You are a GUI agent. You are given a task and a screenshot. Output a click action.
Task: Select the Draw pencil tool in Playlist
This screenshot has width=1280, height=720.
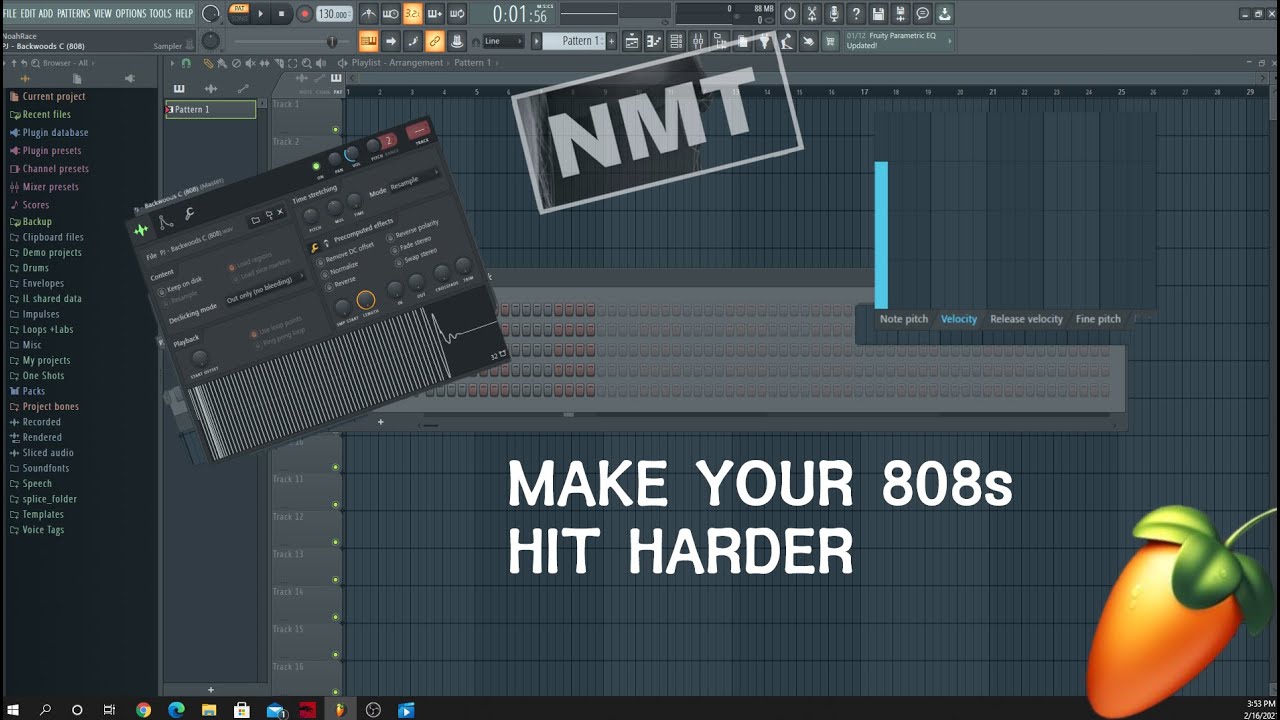(209, 63)
